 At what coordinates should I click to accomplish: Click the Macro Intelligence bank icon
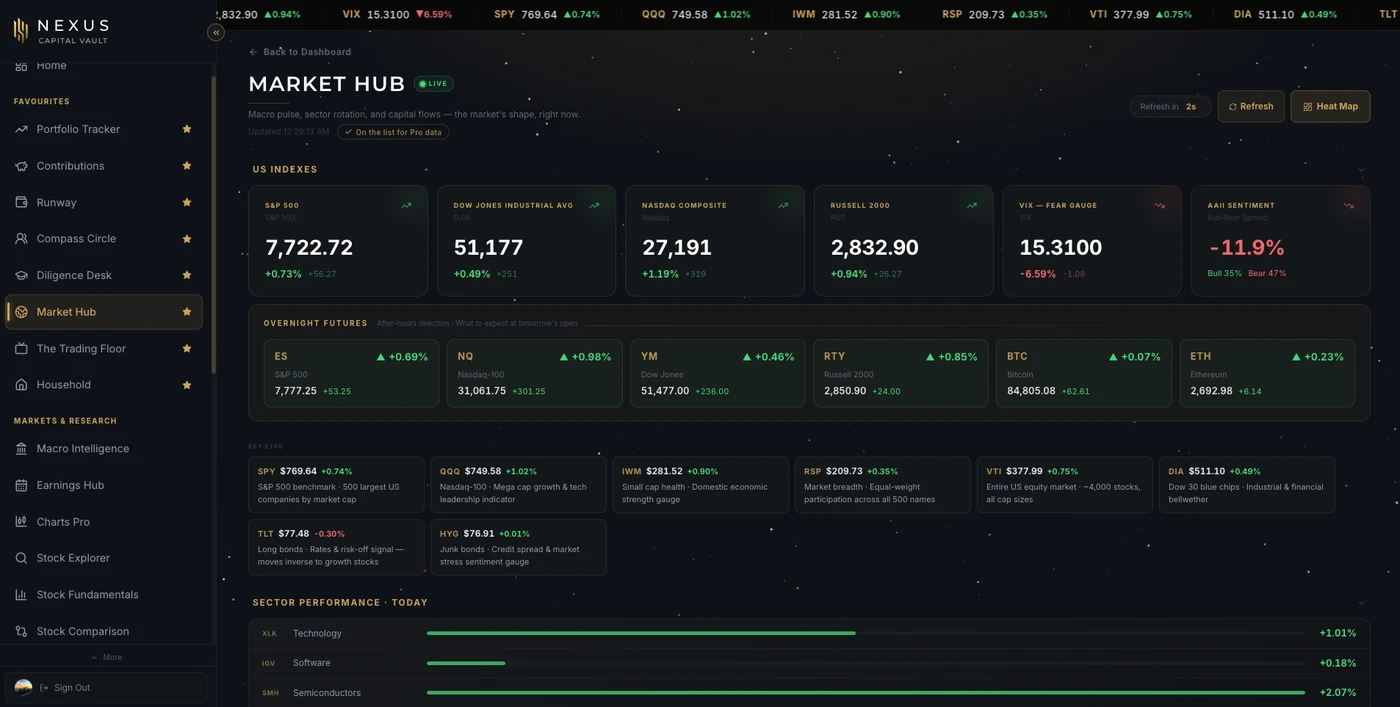coord(21,449)
